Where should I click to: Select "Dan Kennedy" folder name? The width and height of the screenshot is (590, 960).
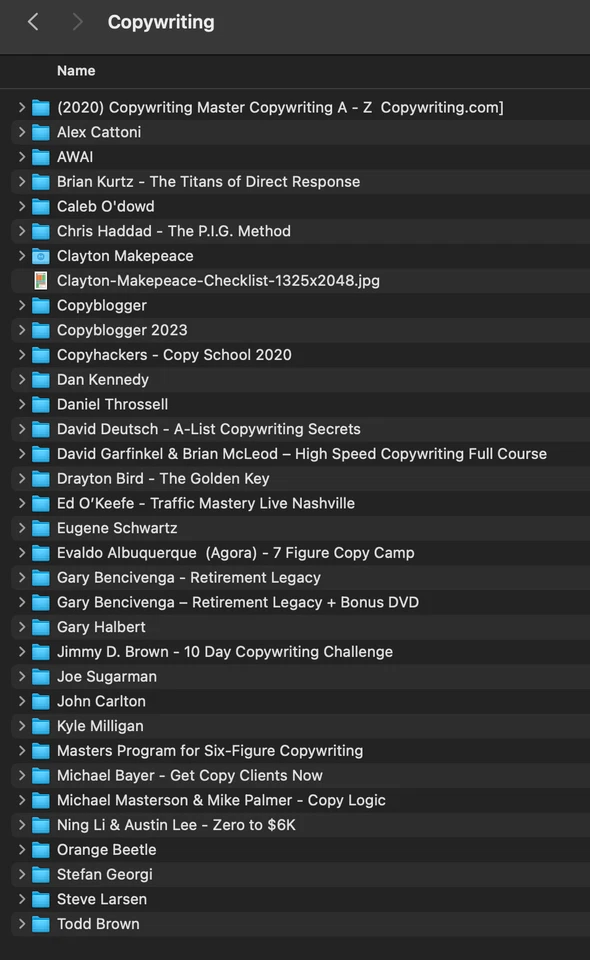[102, 380]
